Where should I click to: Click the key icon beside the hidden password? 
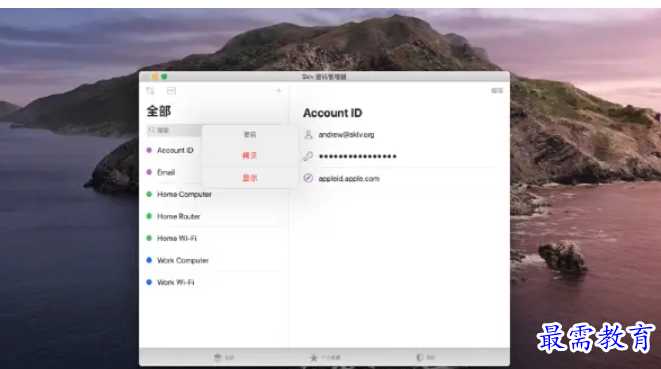tap(308, 156)
